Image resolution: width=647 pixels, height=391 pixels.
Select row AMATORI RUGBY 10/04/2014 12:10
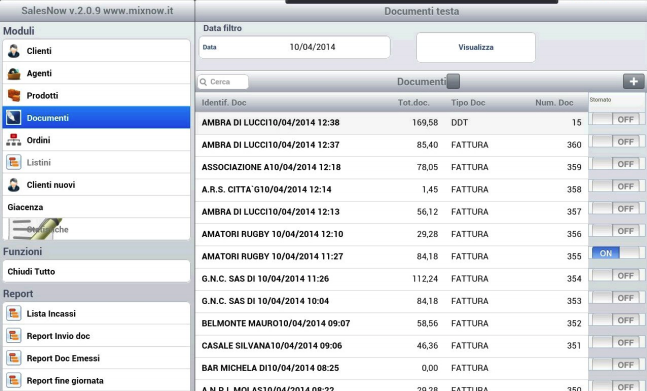click(x=392, y=234)
